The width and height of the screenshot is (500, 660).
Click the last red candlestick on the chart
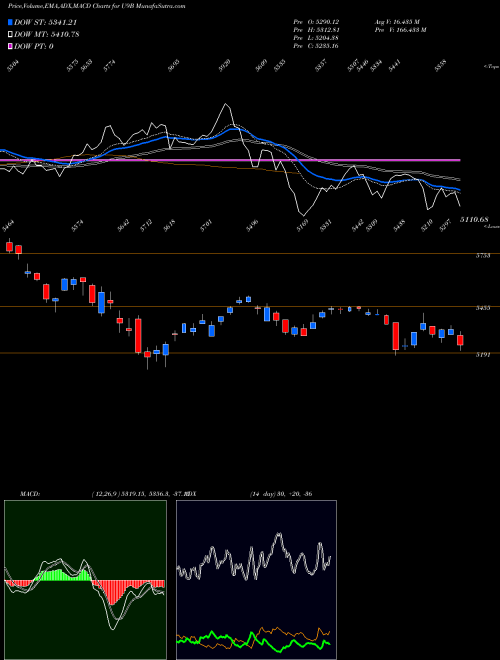tap(460, 340)
